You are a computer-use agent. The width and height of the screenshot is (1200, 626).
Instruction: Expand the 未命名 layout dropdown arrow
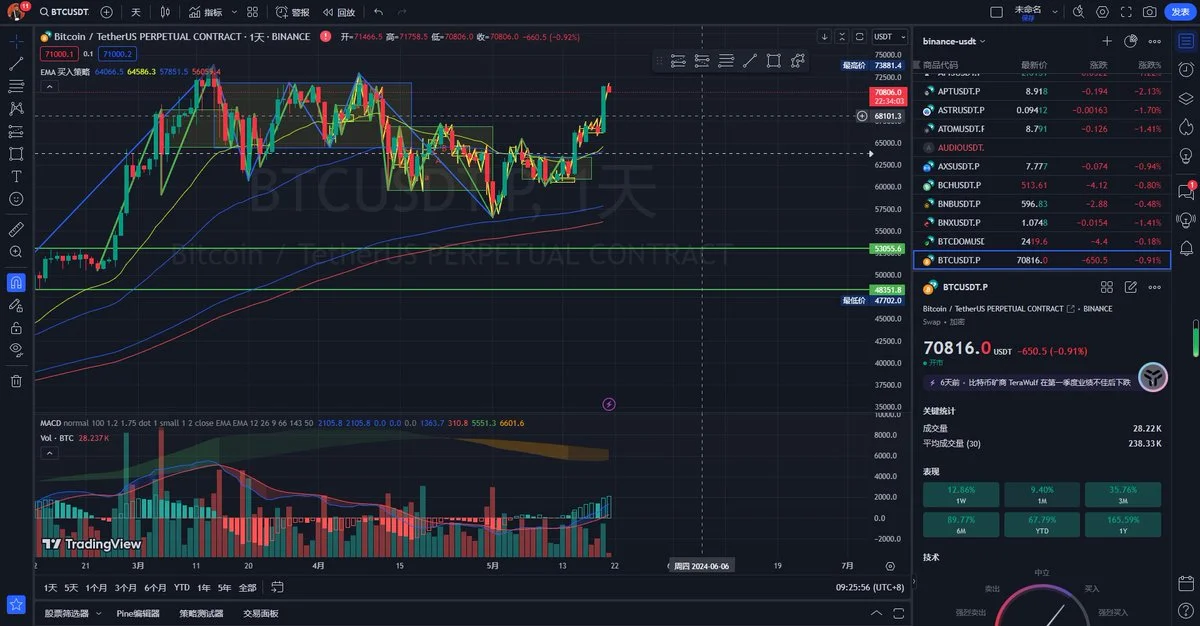click(x=1054, y=12)
